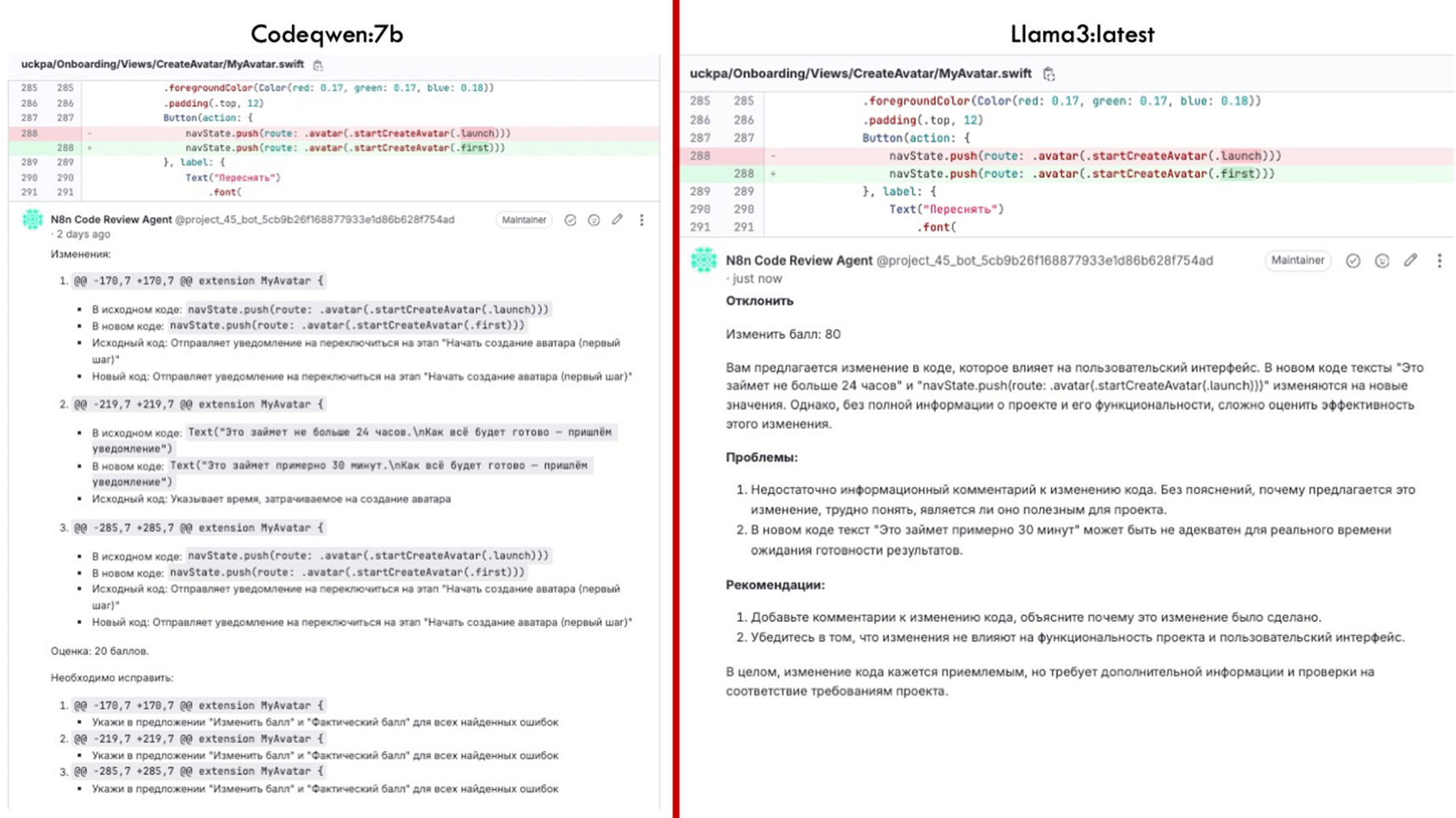Image resolution: width=1456 pixels, height=818 pixels.
Task: Click the .font( line in Llama3 diff
Action: [937, 227]
